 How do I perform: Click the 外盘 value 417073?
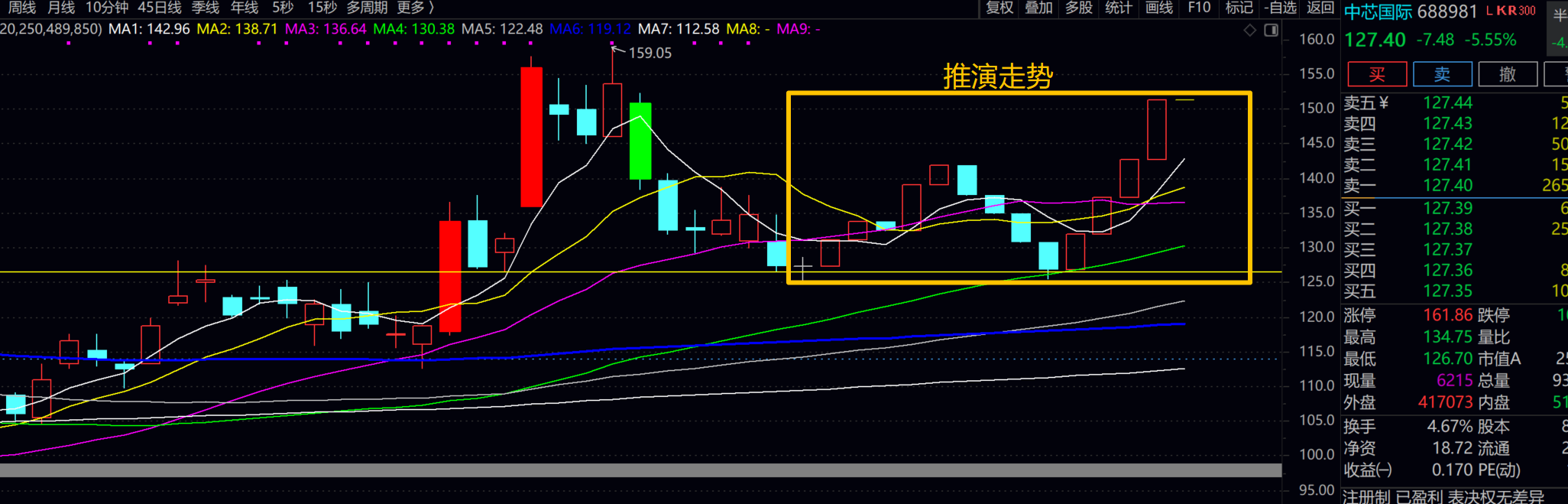pos(1445,402)
